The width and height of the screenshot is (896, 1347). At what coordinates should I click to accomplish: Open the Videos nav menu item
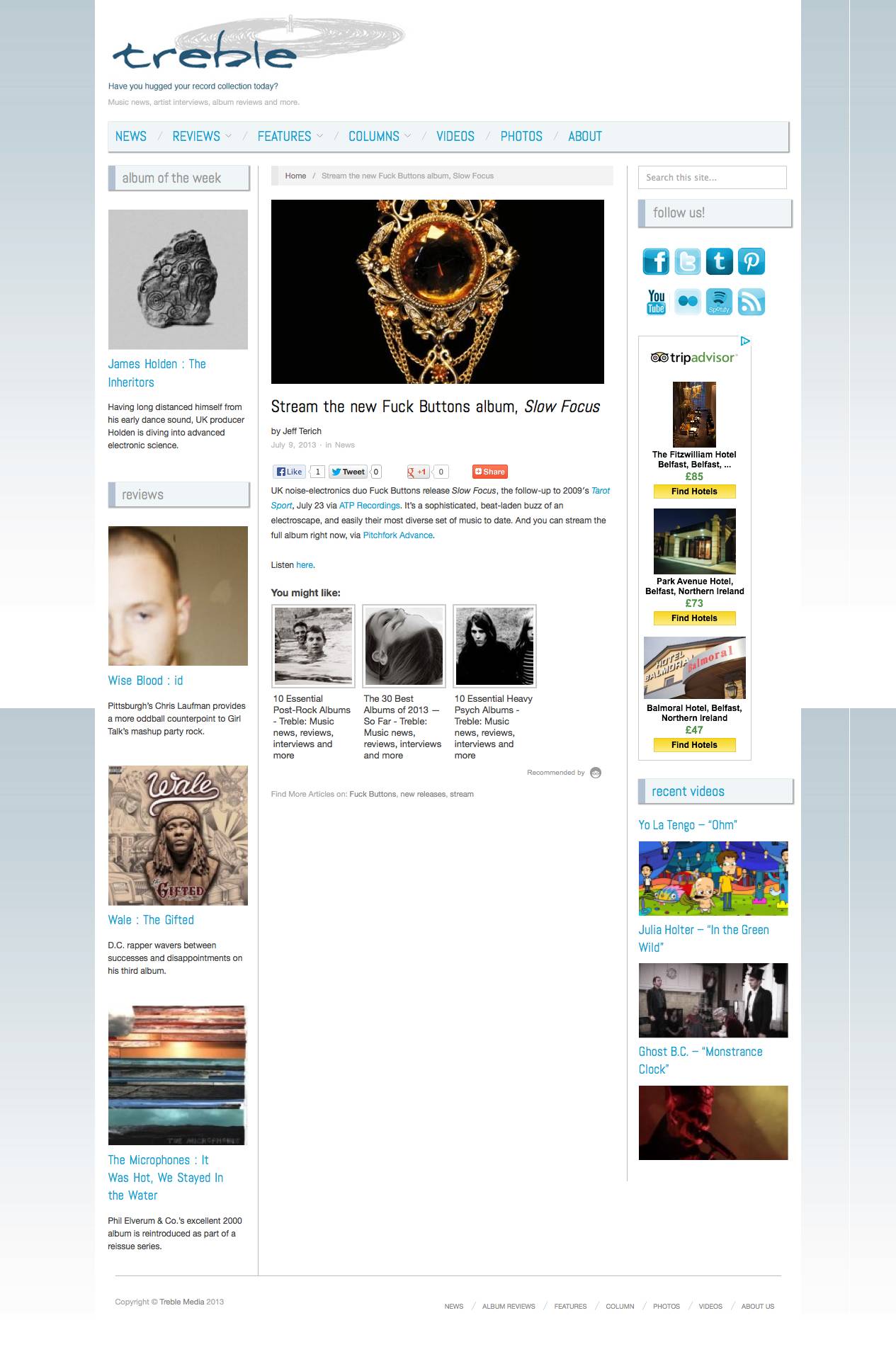[455, 136]
